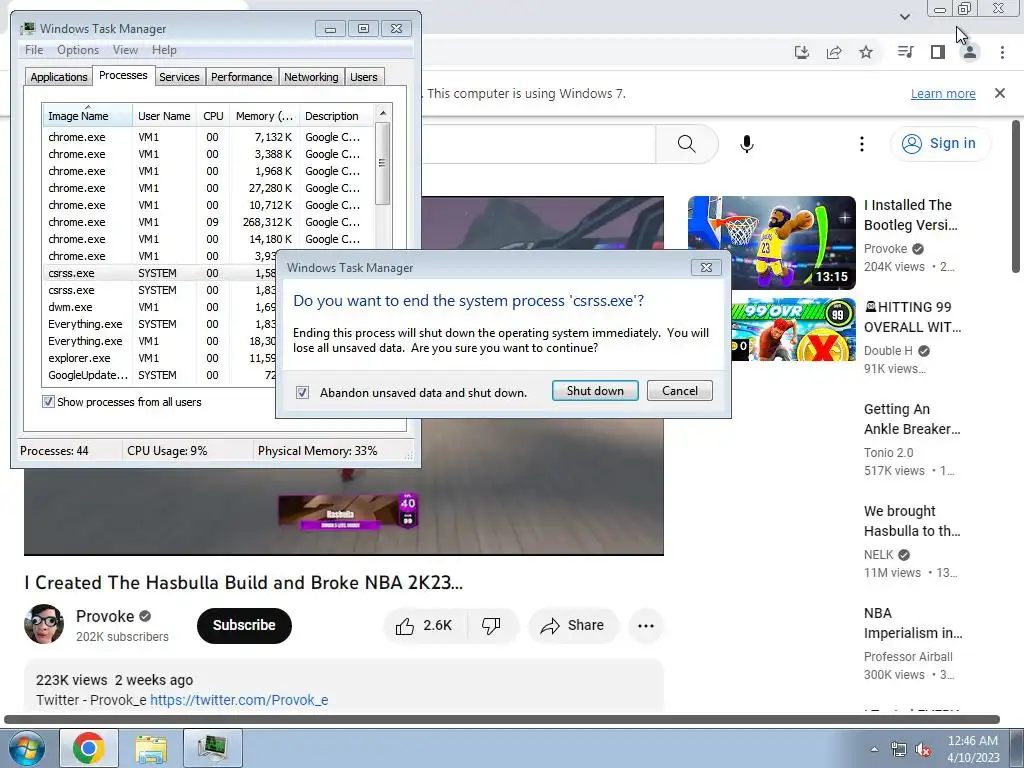The height and width of the screenshot is (768, 1024).
Task: Start voice search with the microphone icon
Action: click(747, 144)
